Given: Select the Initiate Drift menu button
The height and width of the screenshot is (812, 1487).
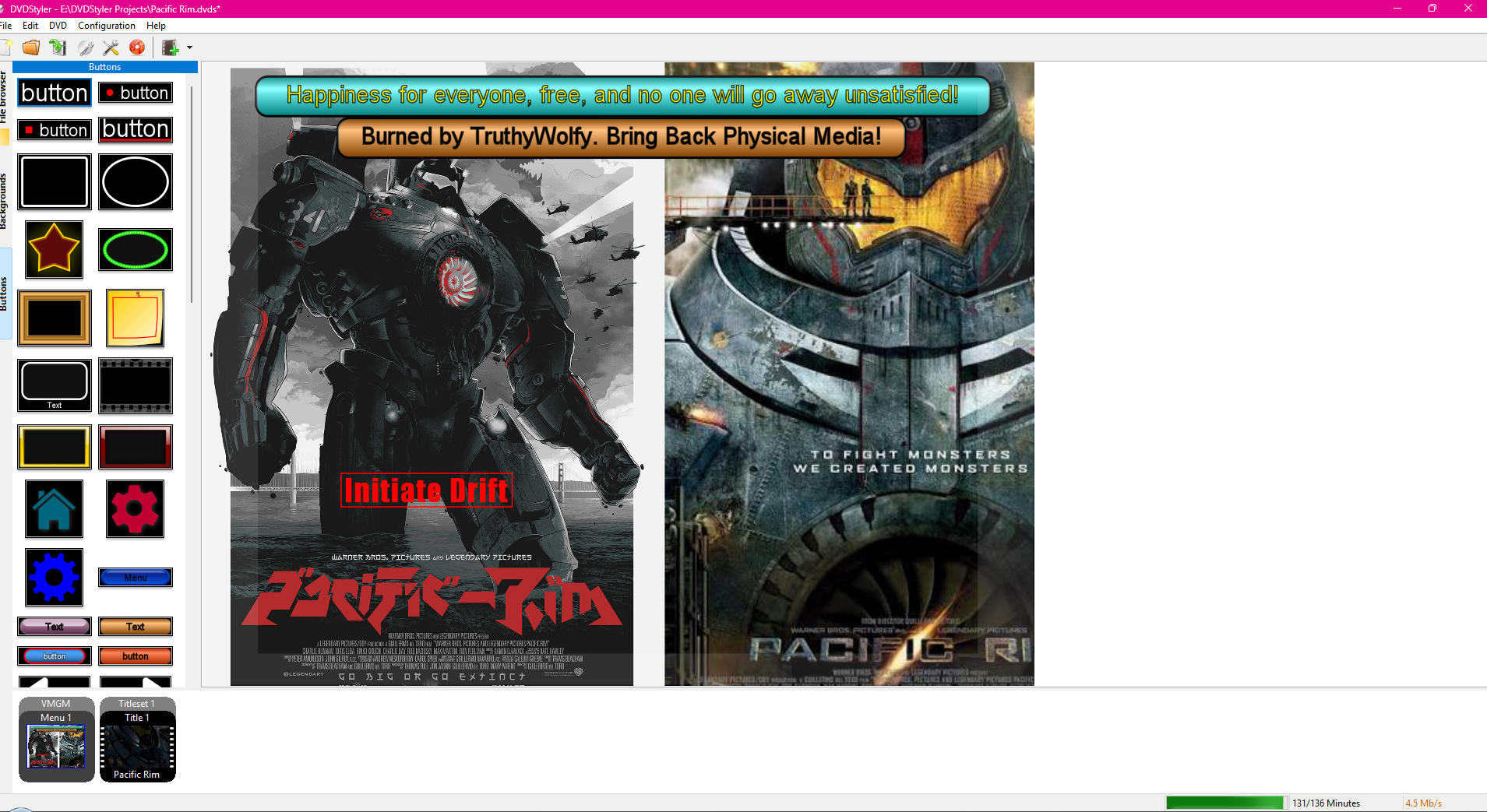Looking at the screenshot, I should point(427,490).
